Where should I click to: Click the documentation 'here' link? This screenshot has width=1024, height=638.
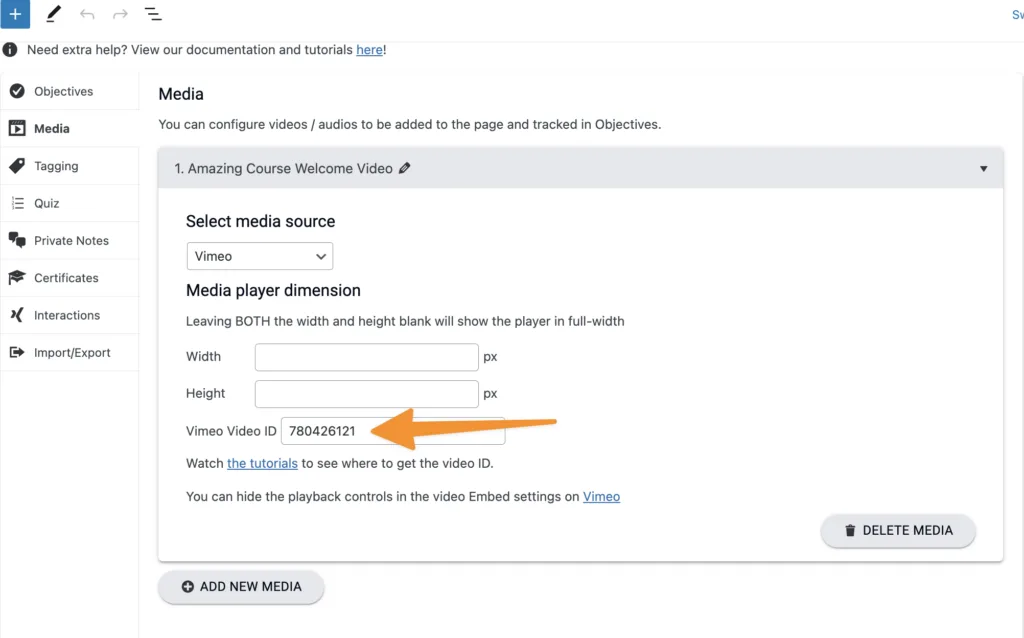pyautogui.click(x=369, y=50)
